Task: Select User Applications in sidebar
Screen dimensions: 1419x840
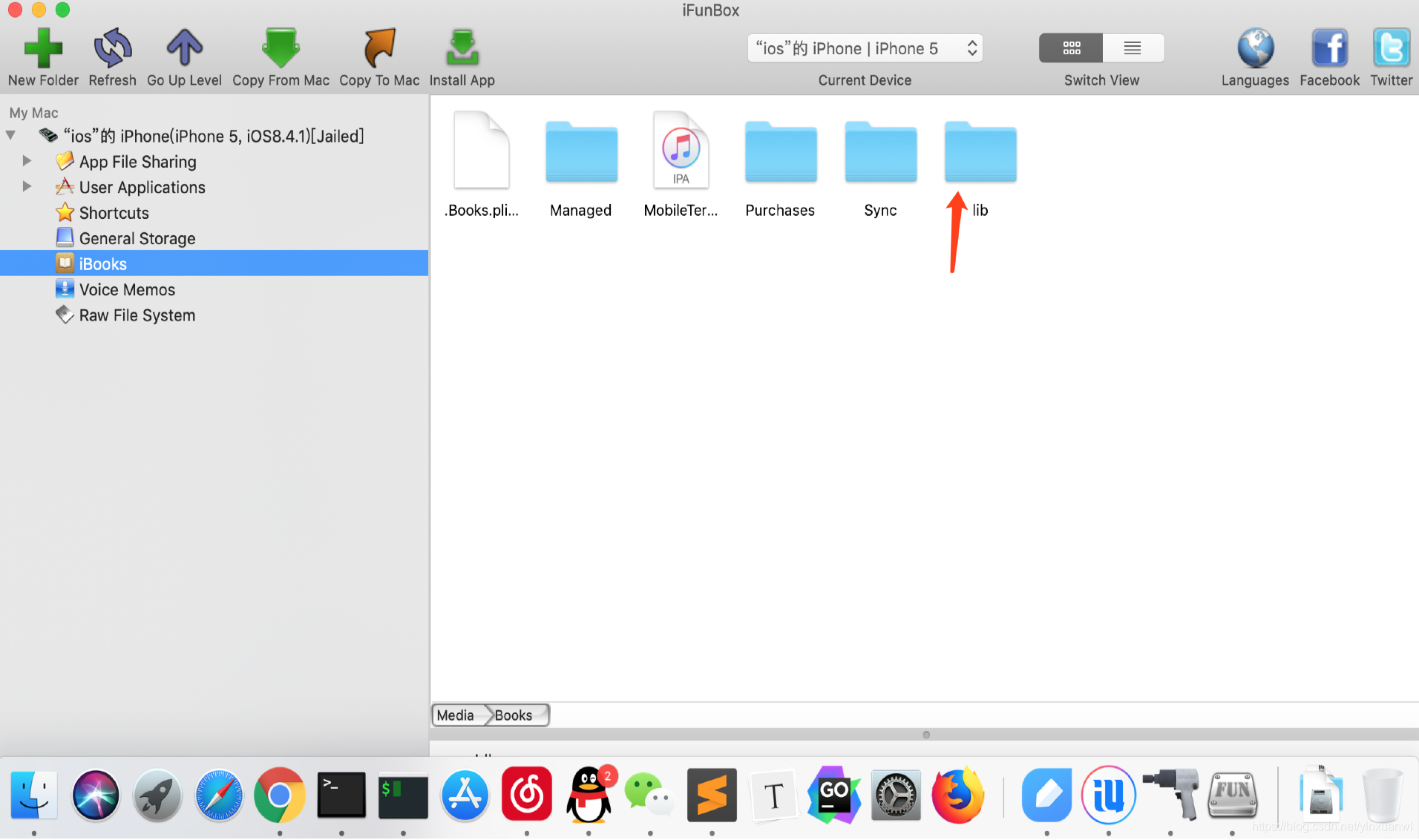Action: pyautogui.click(x=142, y=188)
